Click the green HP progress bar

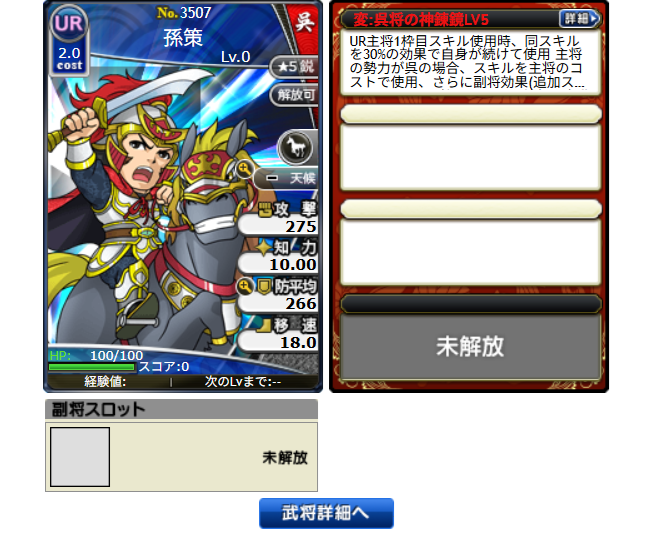(x=92, y=367)
